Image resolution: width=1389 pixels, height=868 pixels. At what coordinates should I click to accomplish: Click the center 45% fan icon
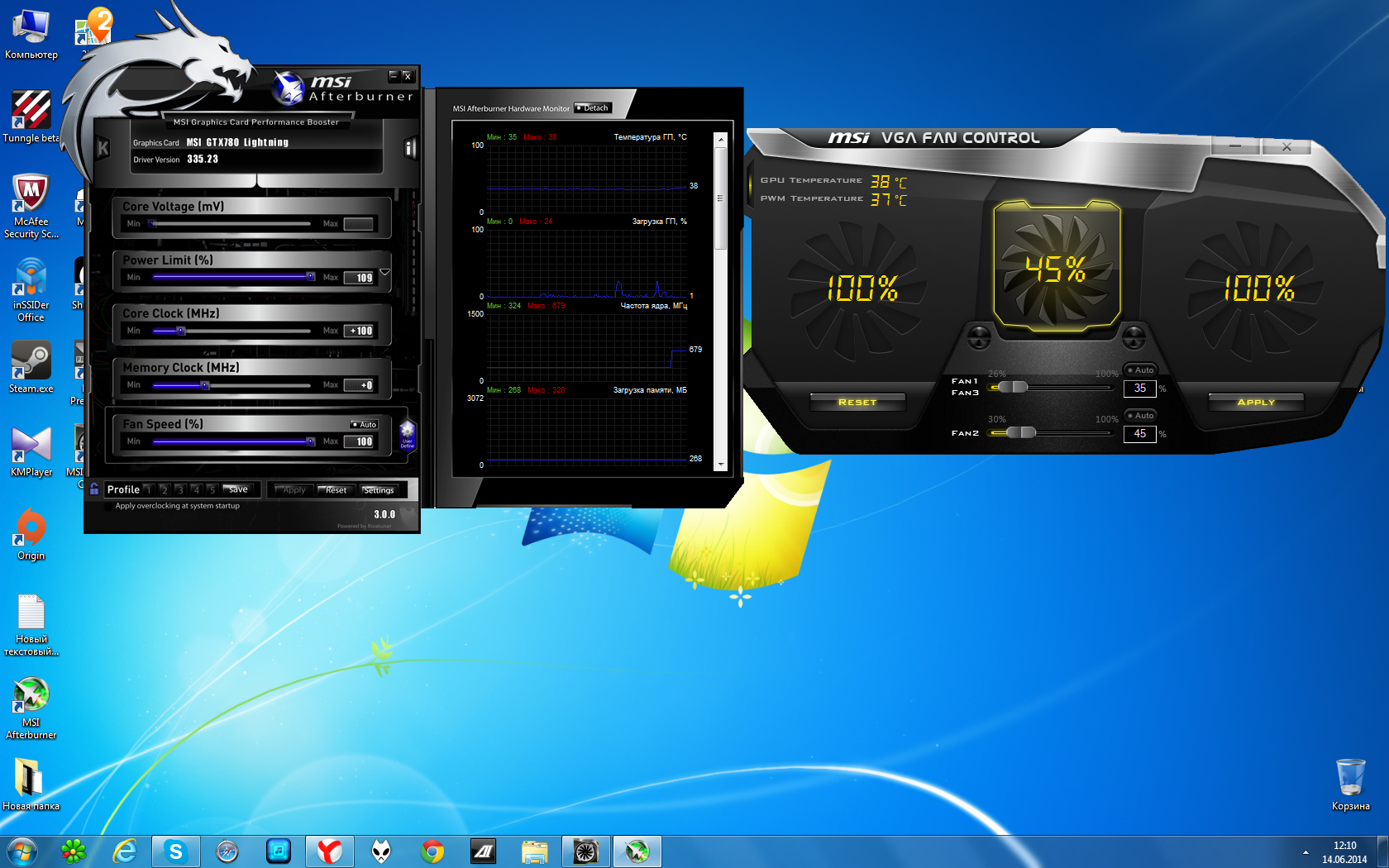click(x=1056, y=268)
